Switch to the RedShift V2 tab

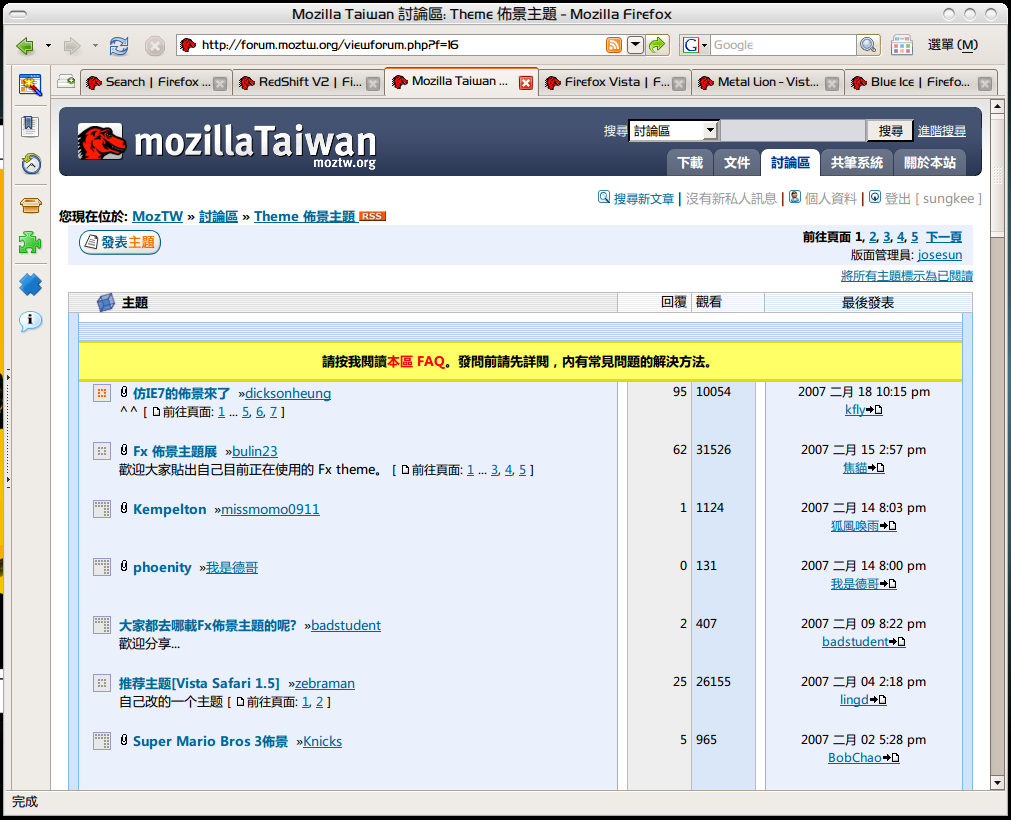[x=308, y=82]
